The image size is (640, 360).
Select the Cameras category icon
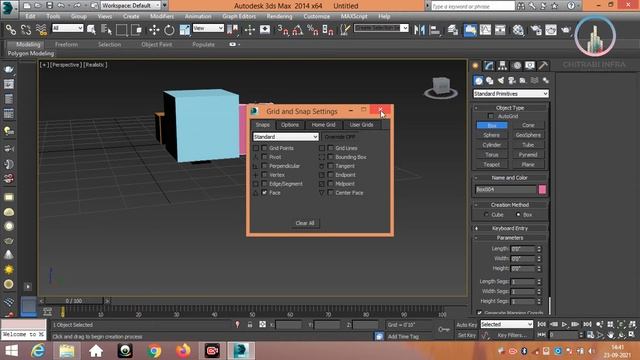click(x=511, y=80)
